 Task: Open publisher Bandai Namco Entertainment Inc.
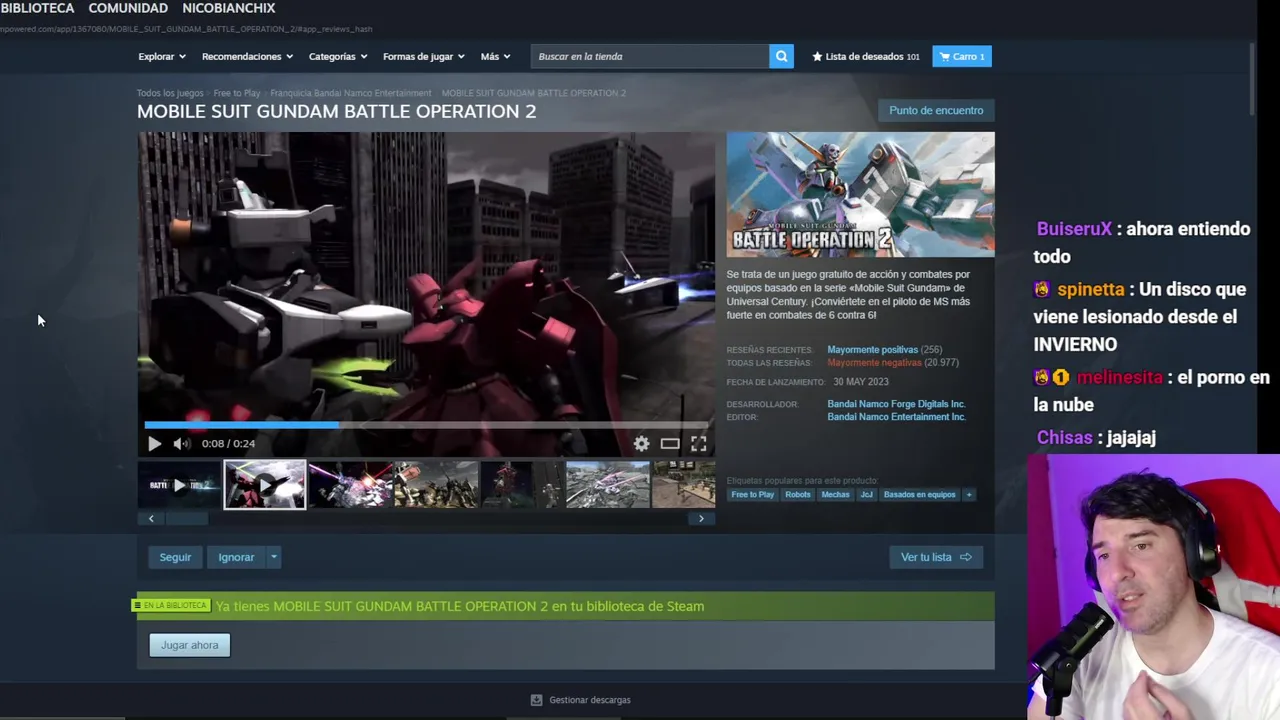896,417
